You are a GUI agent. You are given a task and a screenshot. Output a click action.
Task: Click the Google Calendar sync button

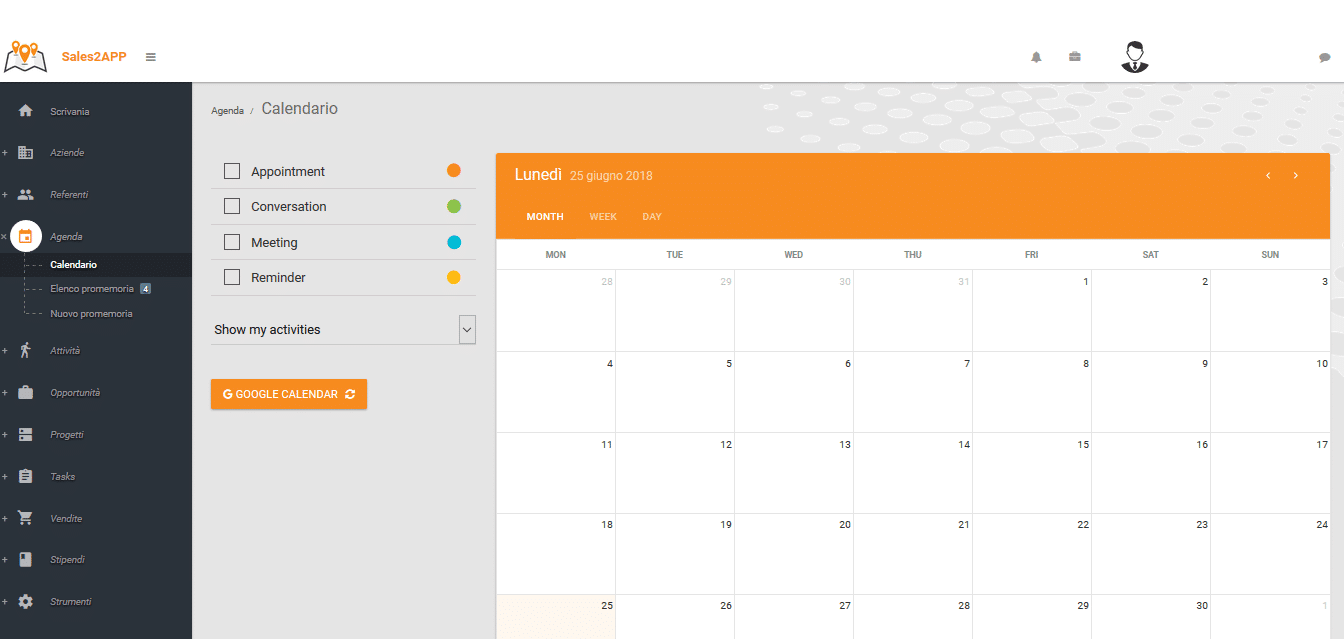tap(288, 394)
